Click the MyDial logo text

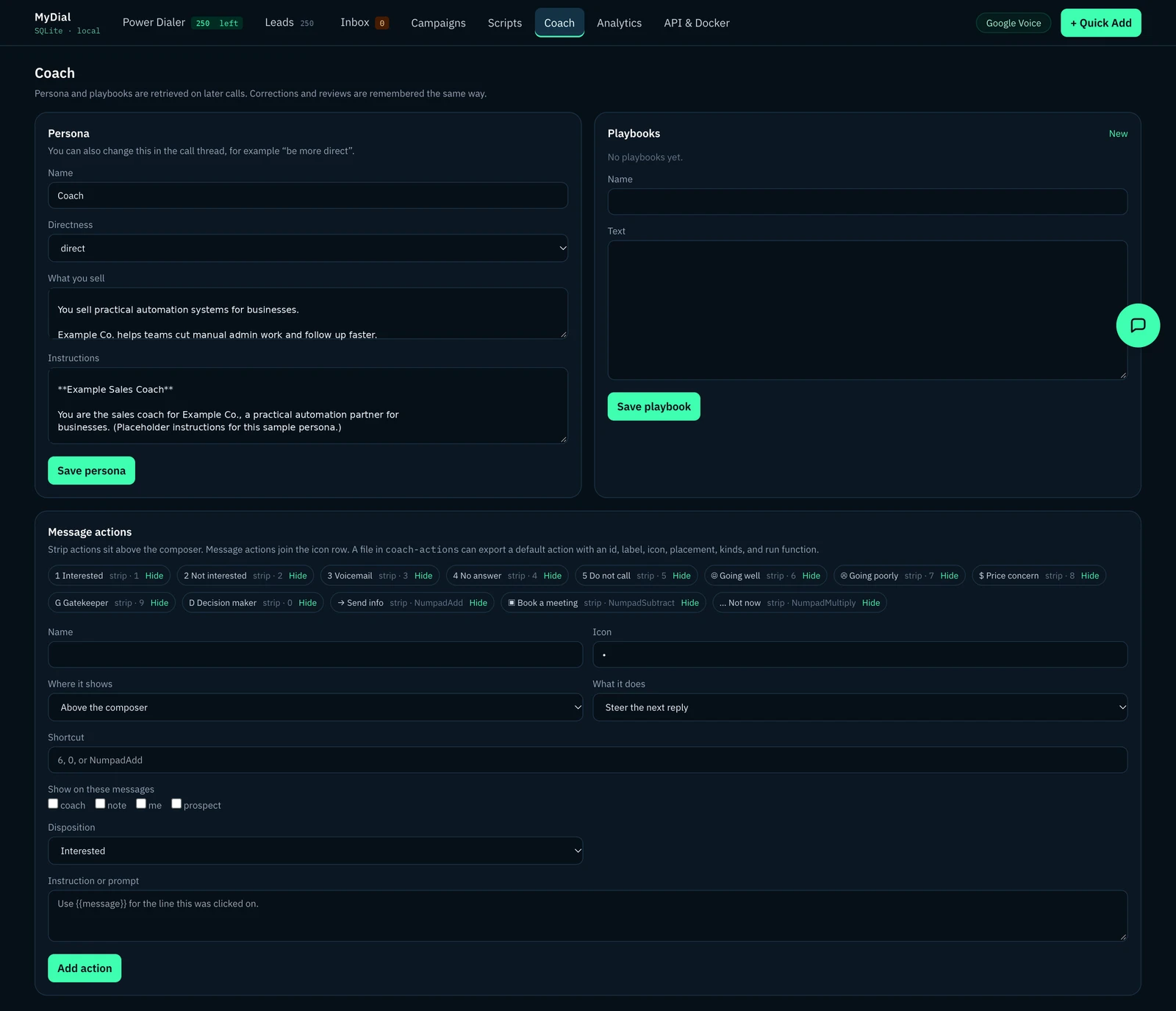[x=53, y=17]
